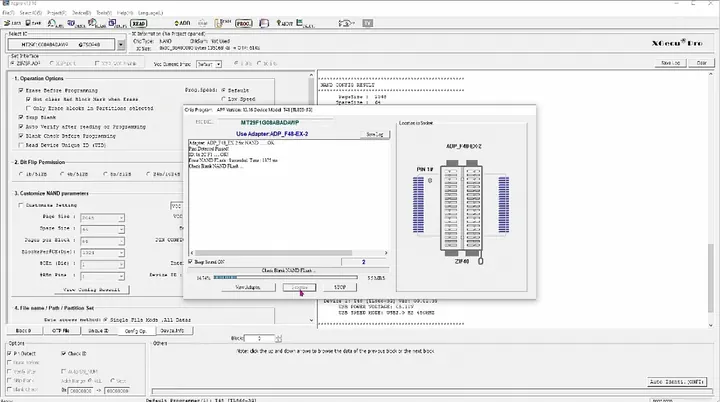Click the Block number stepper arrows

click(x=278, y=339)
